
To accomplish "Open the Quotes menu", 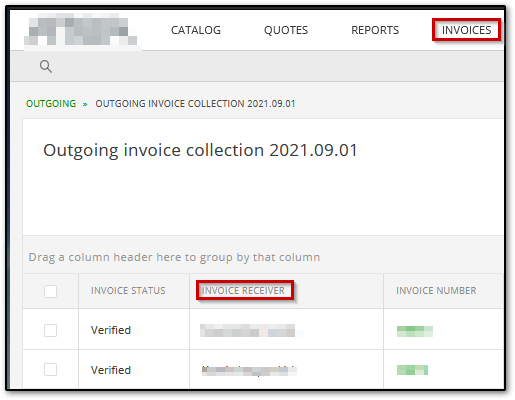I will pyautogui.click(x=286, y=30).
